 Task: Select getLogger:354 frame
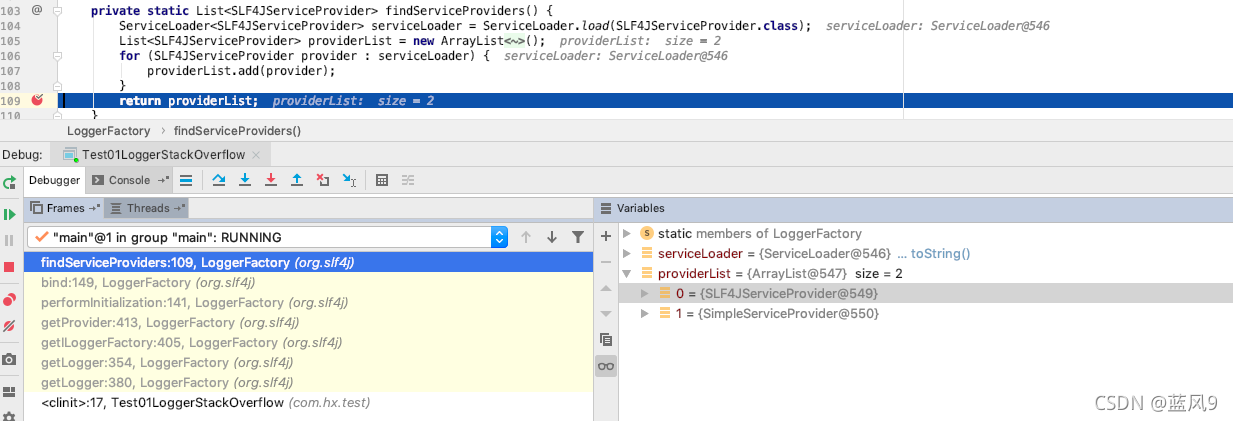(309, 363)
